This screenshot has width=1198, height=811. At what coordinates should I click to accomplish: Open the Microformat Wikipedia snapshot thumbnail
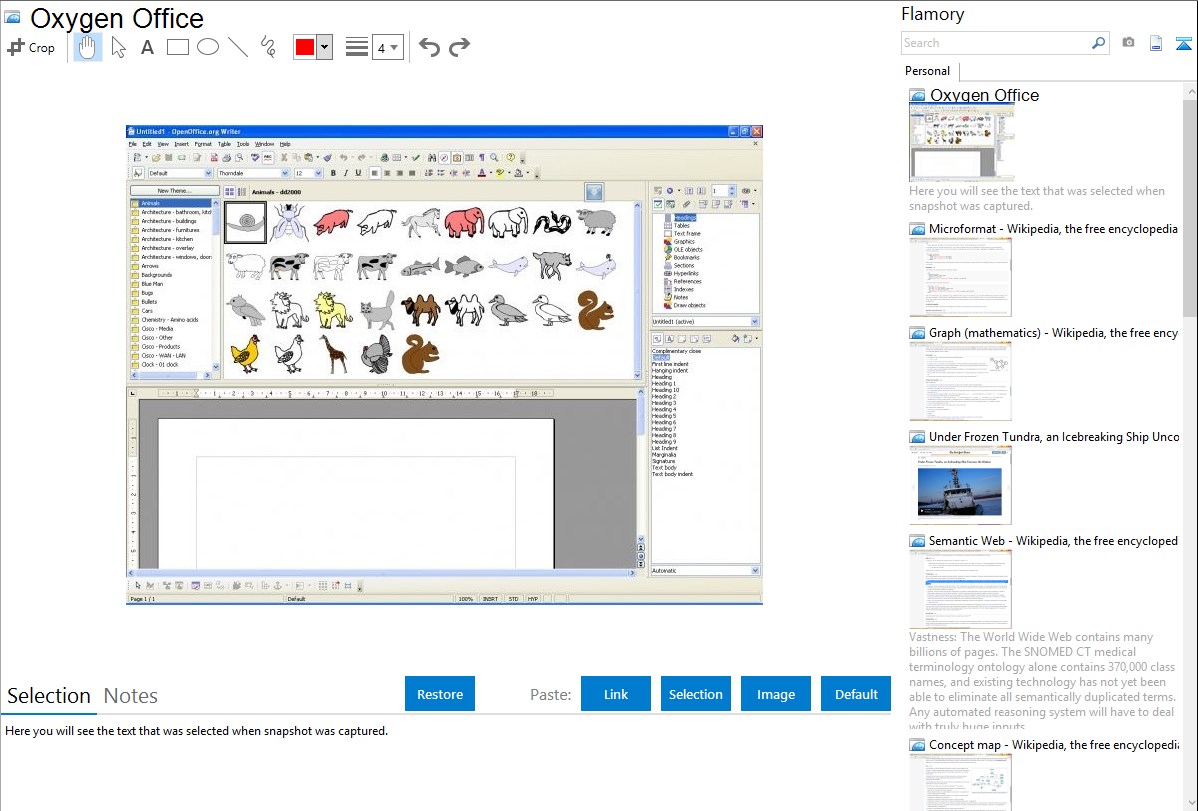pos(960,277)
